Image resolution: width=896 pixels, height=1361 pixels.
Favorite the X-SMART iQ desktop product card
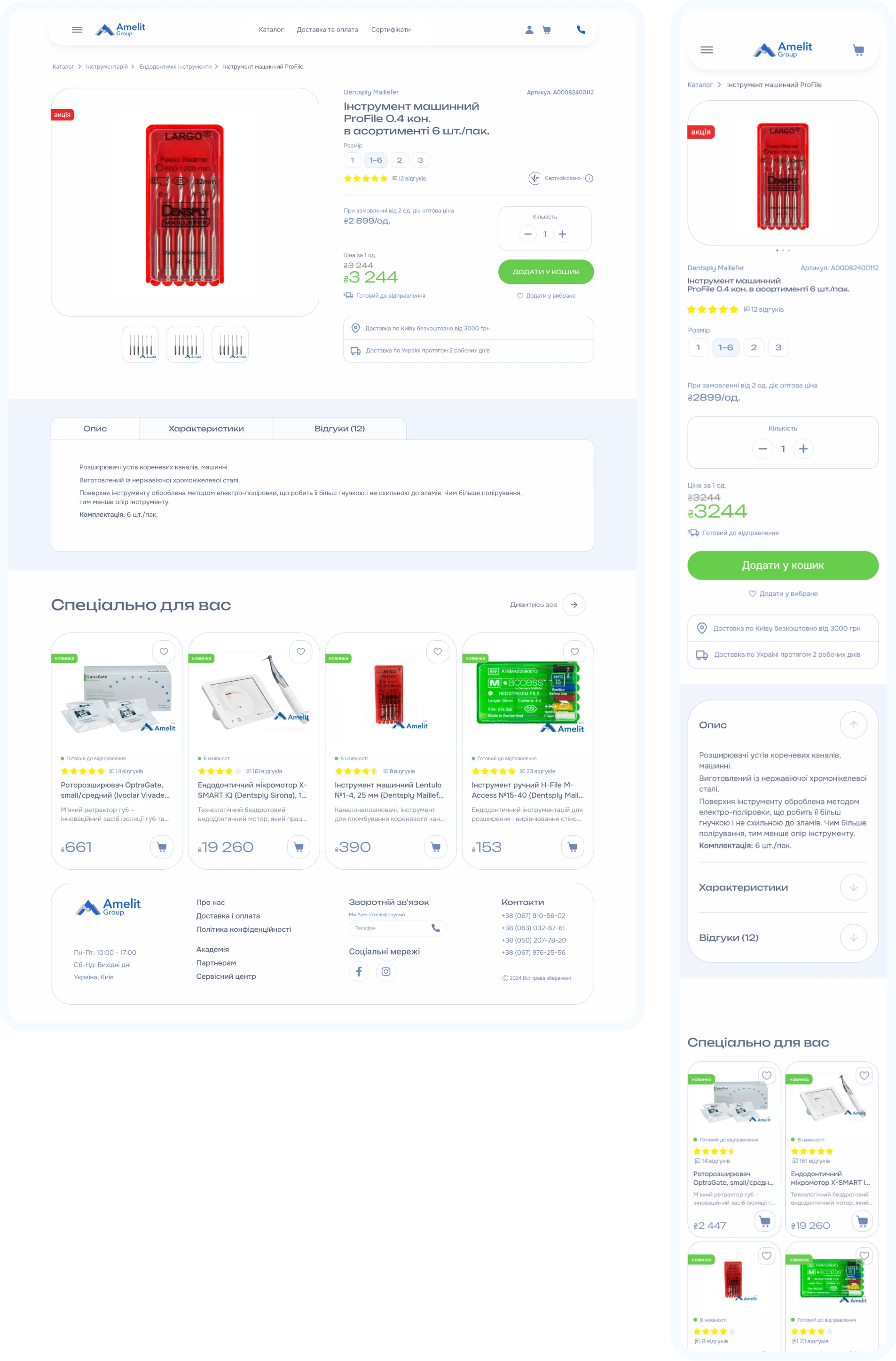point(301,652)
